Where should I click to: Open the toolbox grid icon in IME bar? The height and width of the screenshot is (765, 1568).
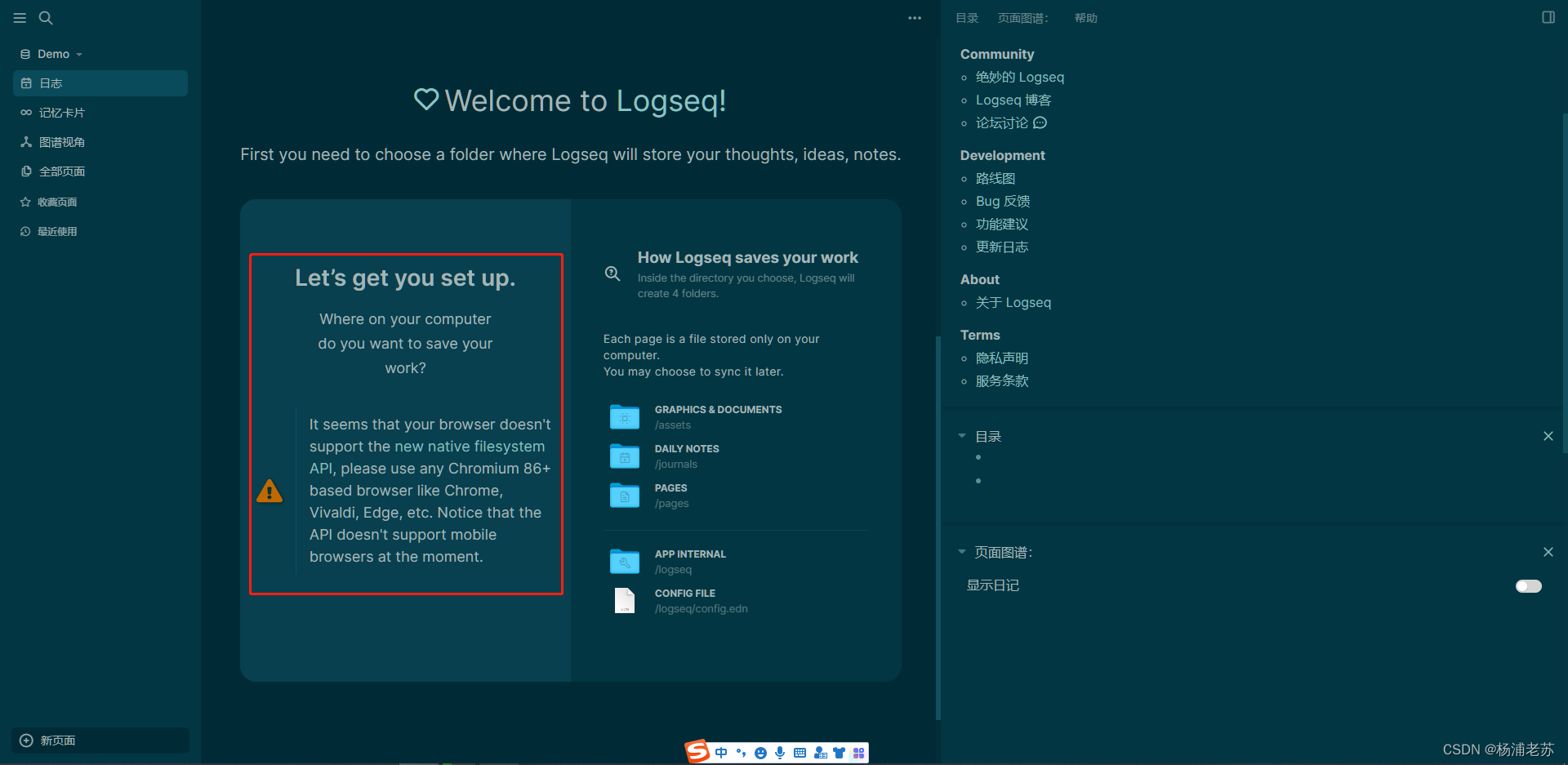point(858,753)
